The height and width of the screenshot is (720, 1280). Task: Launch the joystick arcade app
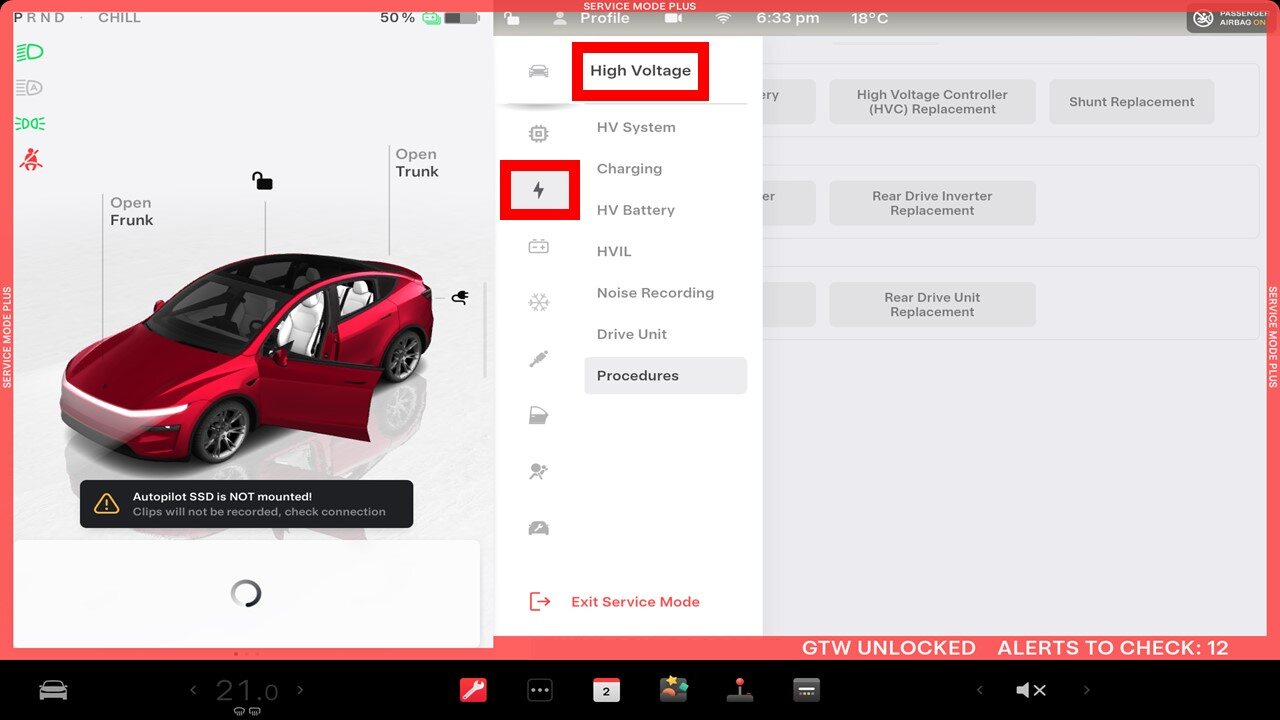pos(740,690)
